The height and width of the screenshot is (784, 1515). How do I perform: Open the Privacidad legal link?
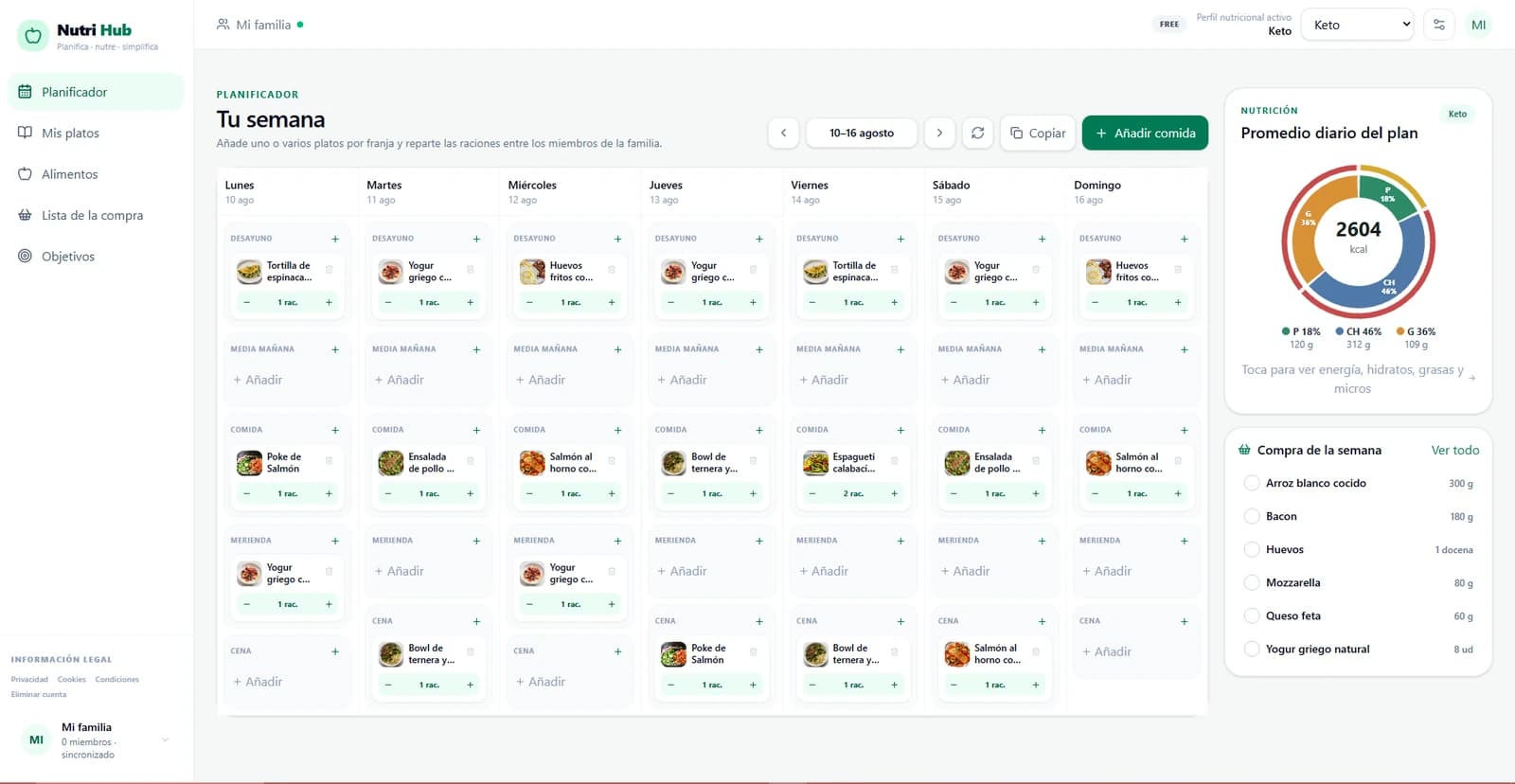pyautogui.click(x=29, y=680)
